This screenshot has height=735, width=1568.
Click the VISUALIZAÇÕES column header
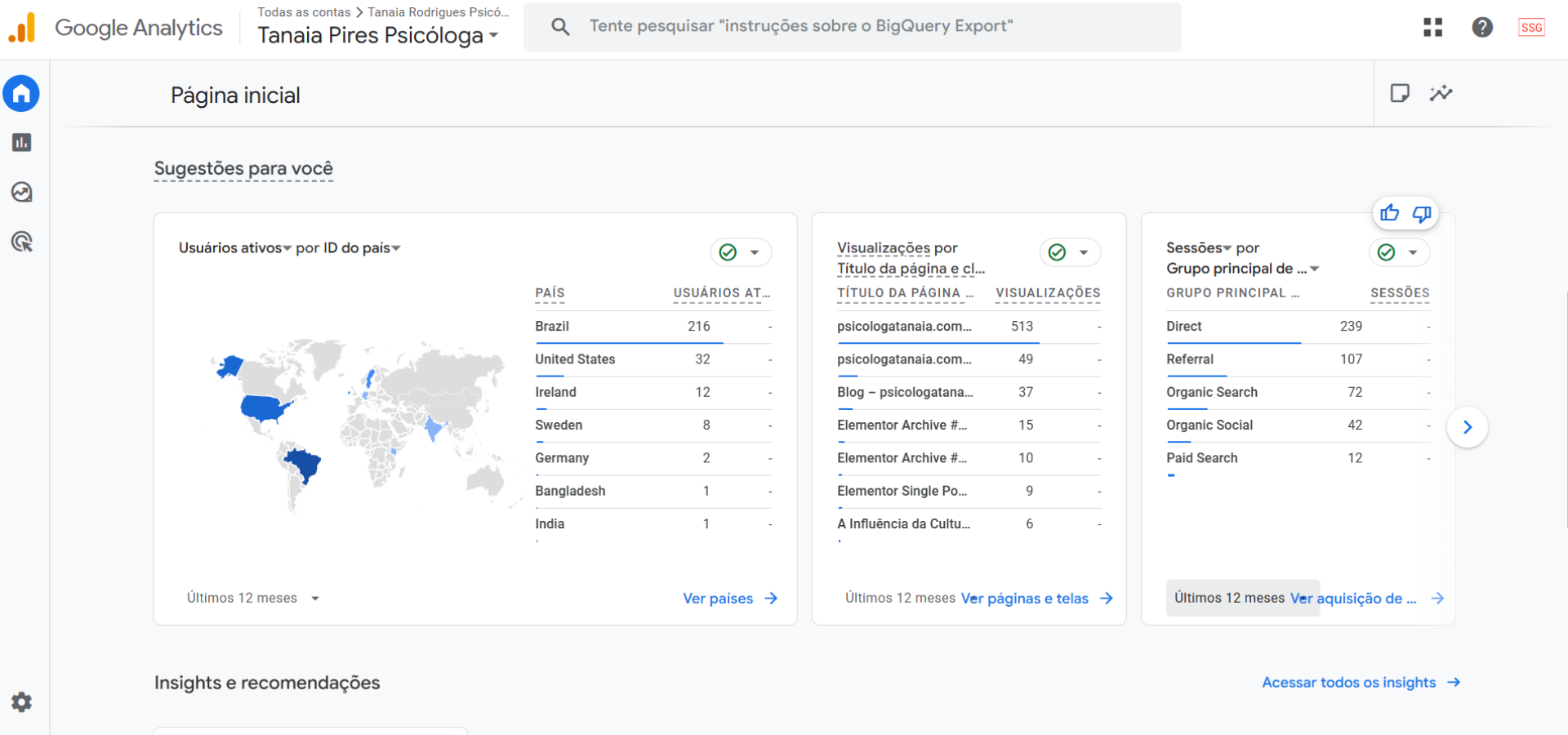(x=1048, y=293)
